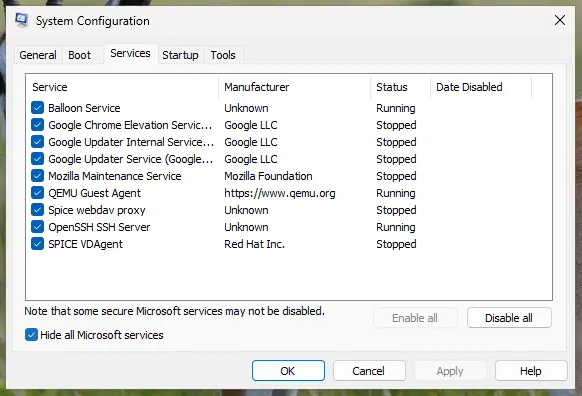The height and width of the screenshot is (396, 582).
Task: Select the Google Chrome Elevation Servic... name
Action: pos(130,125)
